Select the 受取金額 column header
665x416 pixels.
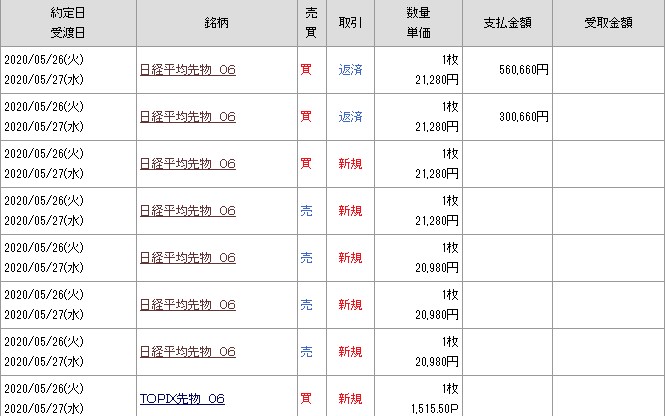pyautogui.click(x=608, y=21)
